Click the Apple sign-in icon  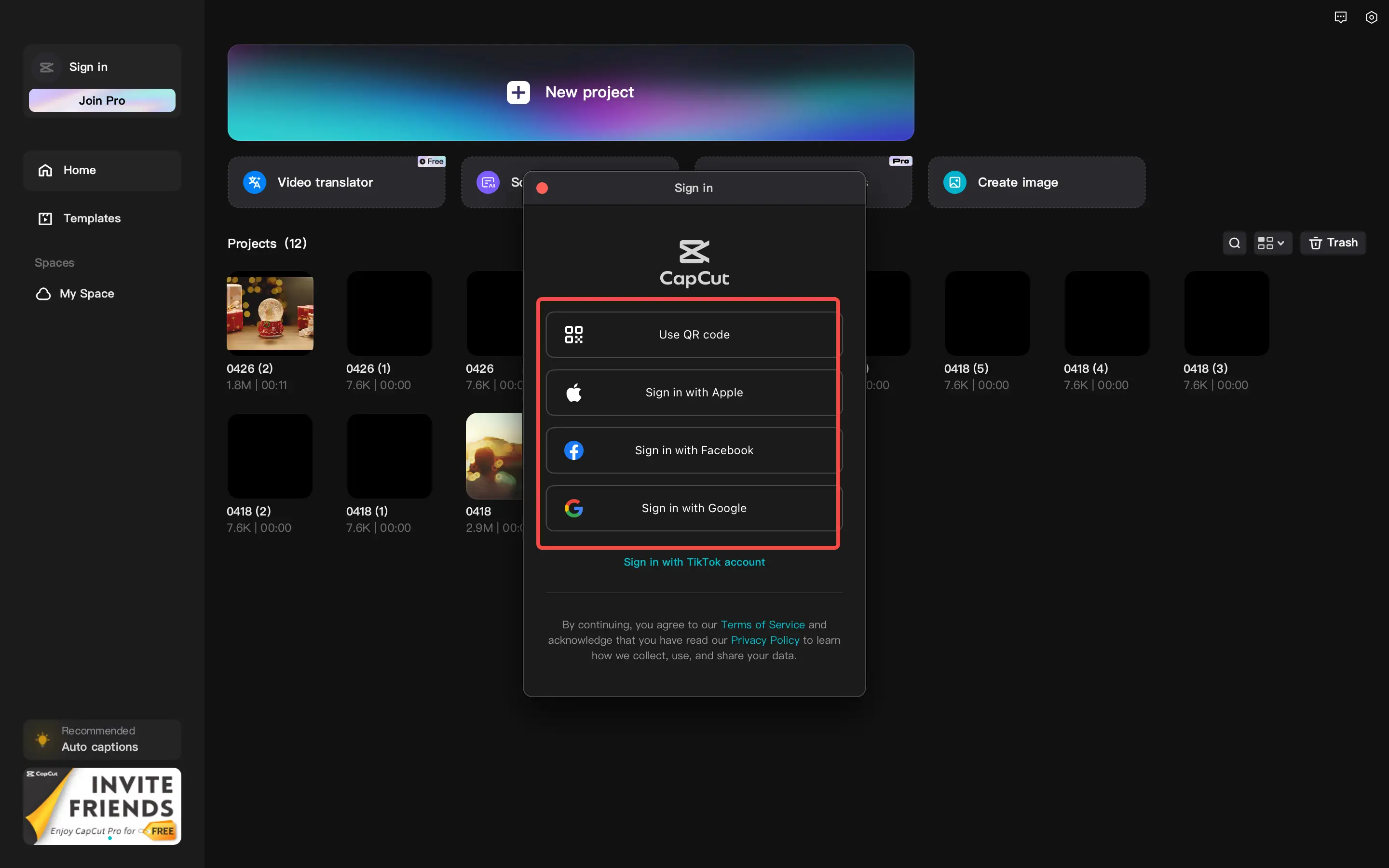click(573, 392)
